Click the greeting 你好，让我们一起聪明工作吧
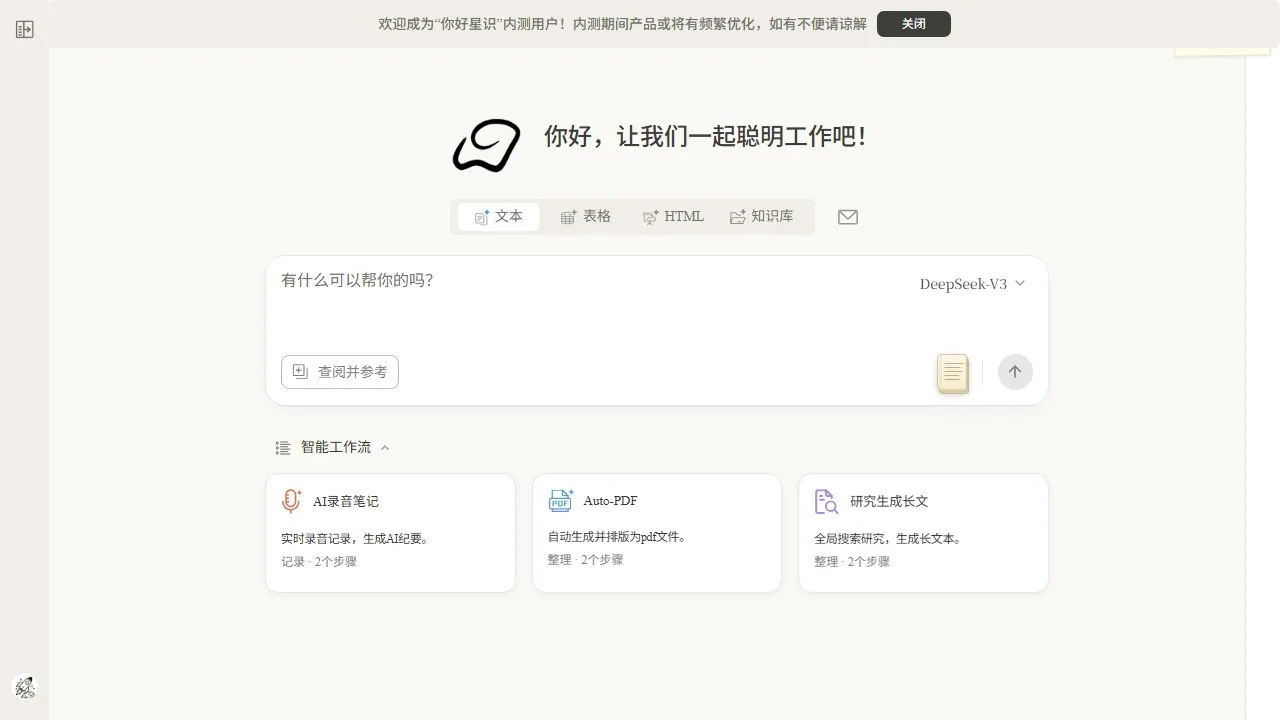 point(705,136)
